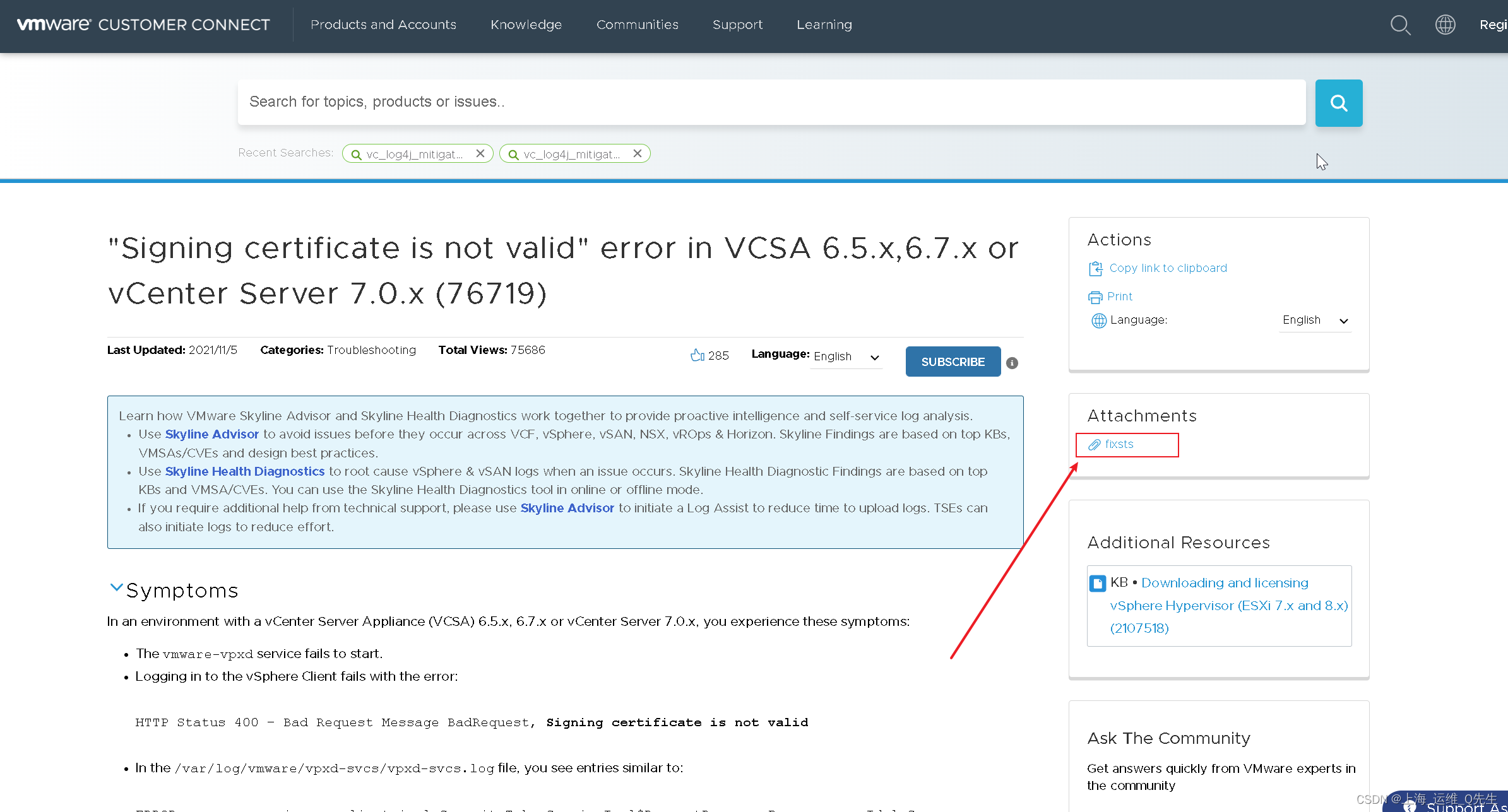Open the English language dropdown near Subscribe
Viewport: 1508px width, 812px height.
(x=846, y=356)
